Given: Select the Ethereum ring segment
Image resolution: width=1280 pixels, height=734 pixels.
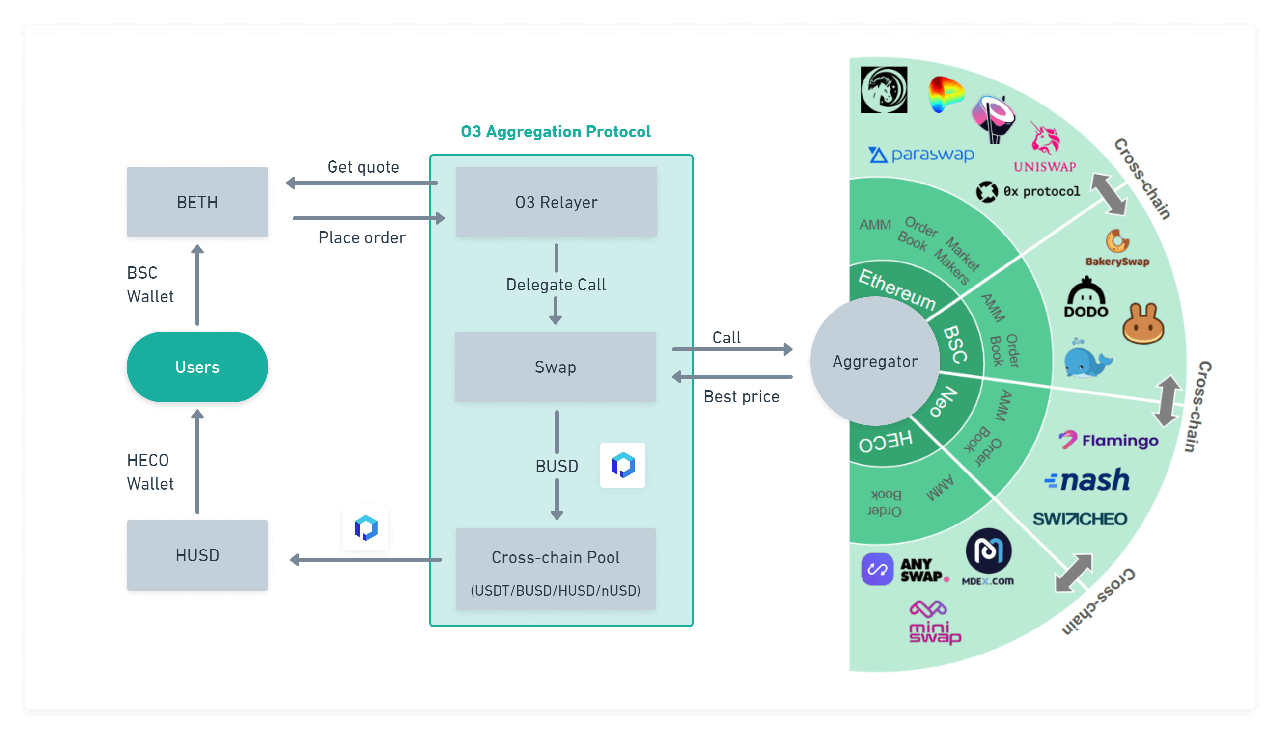Looking at the screenshot, I should (898, 291).
